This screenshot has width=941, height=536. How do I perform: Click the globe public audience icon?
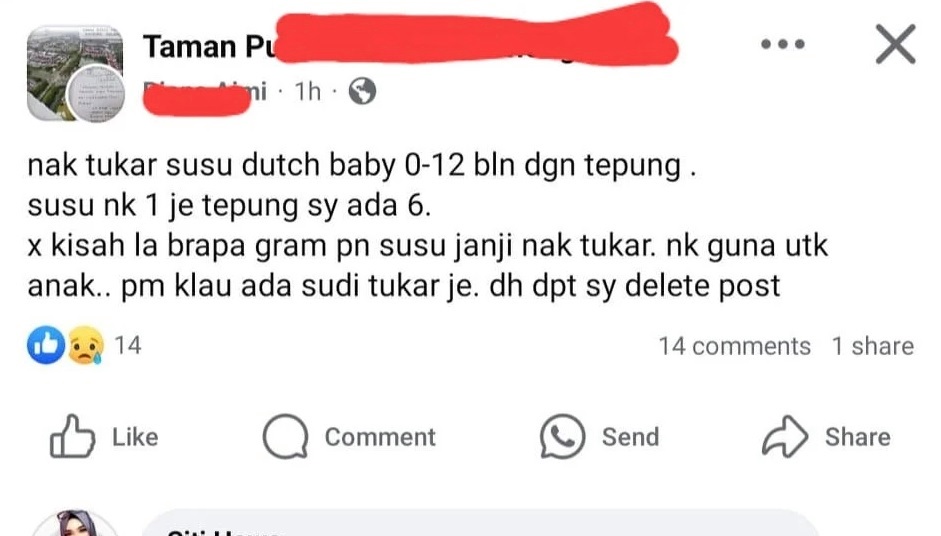point(362,91)
